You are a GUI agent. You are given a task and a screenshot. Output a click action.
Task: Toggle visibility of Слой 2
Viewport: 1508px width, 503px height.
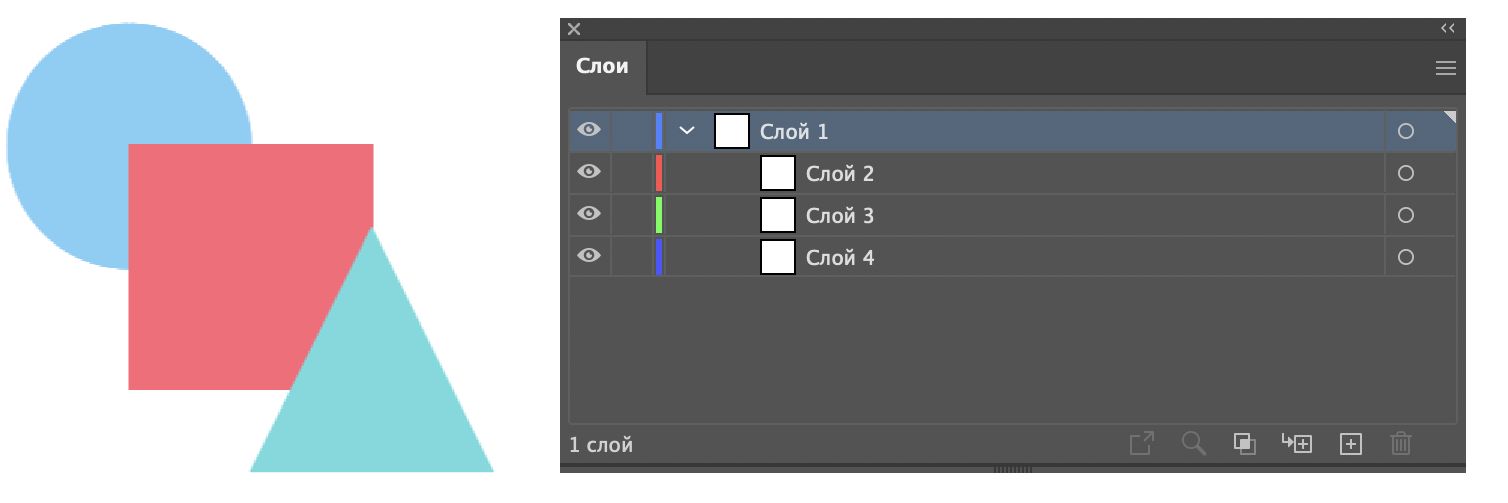[x=590, y=172]
